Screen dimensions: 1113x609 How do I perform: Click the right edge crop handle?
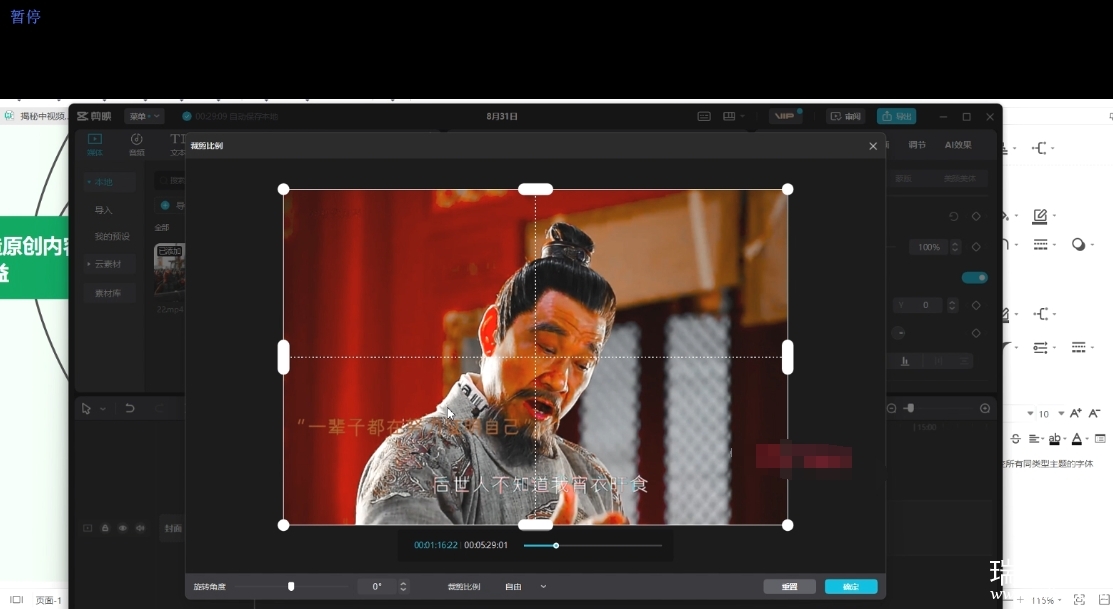pos(787,357)
